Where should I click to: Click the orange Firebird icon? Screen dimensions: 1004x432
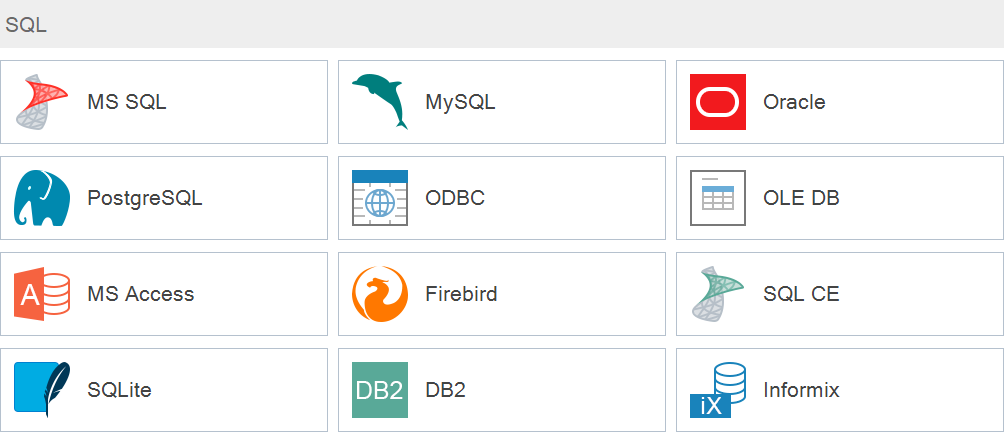pyautogui.click(x=380, y=294)
